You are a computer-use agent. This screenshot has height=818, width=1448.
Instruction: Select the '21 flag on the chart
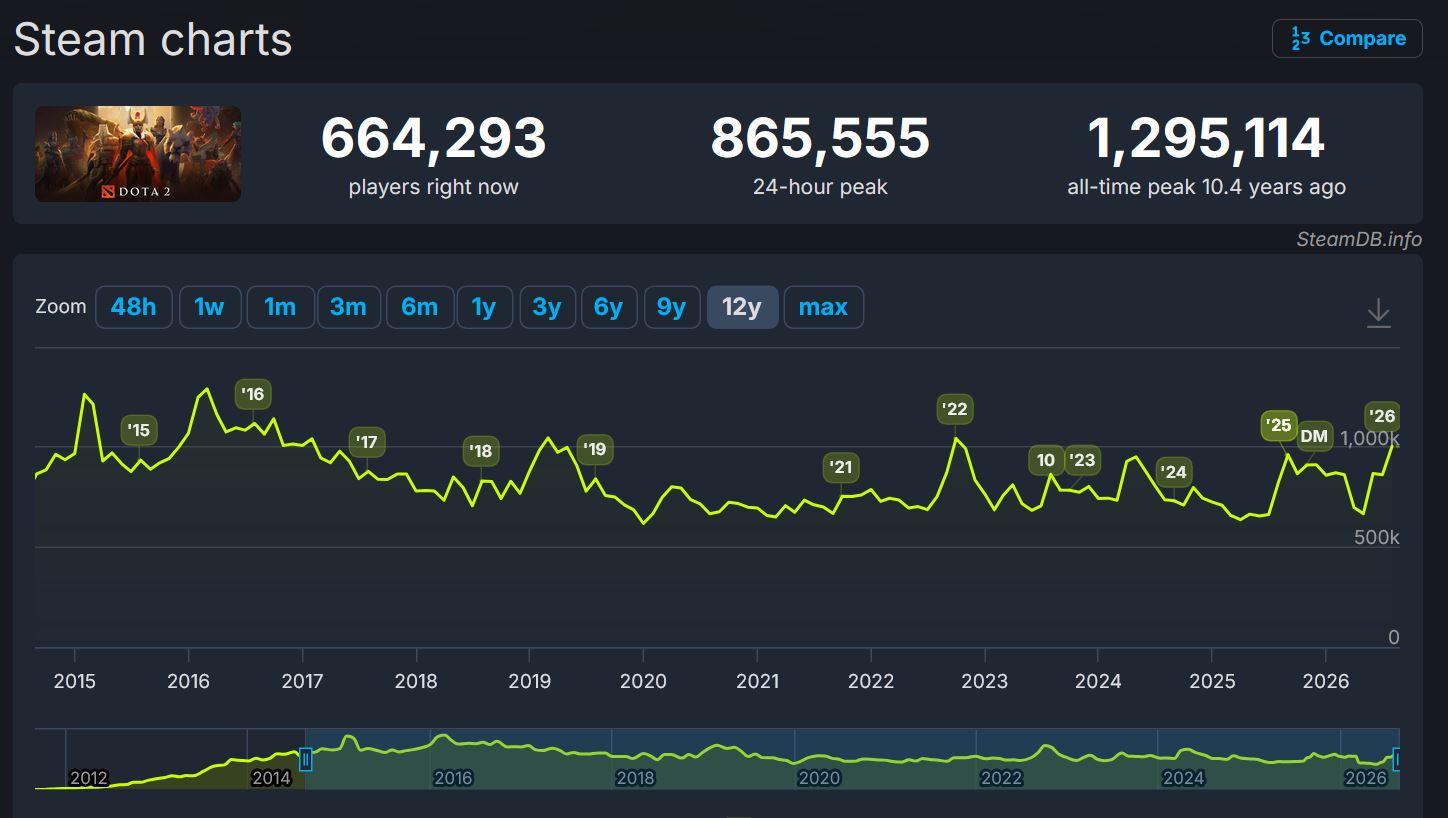point(841,467)
